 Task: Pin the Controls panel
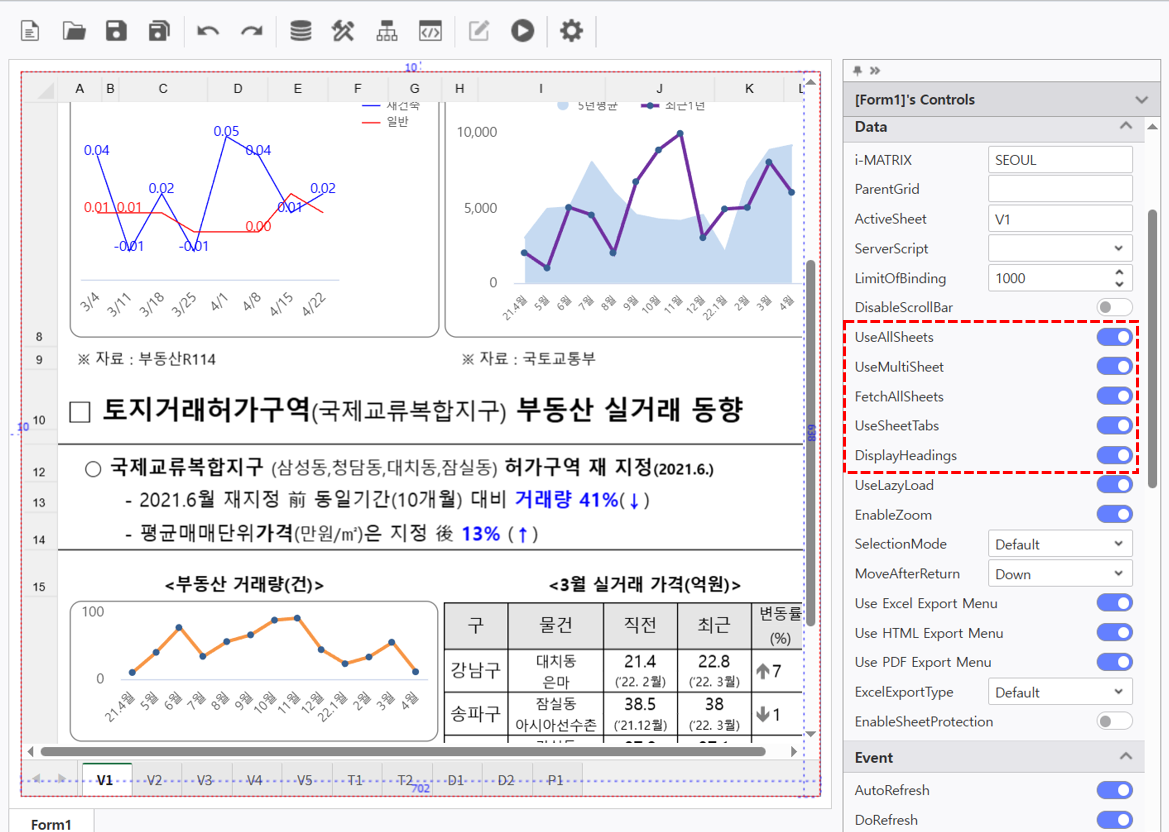click(857, 70)
